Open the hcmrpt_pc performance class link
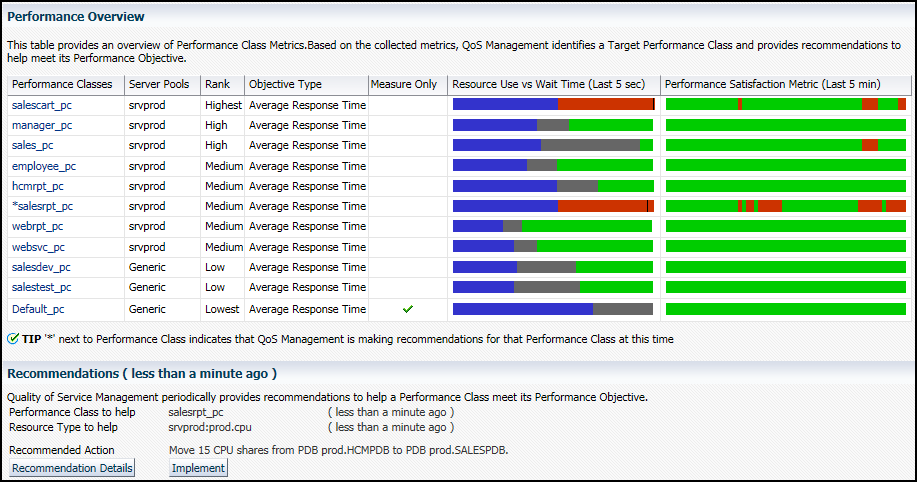917x482 pixels. click(38, 186)
